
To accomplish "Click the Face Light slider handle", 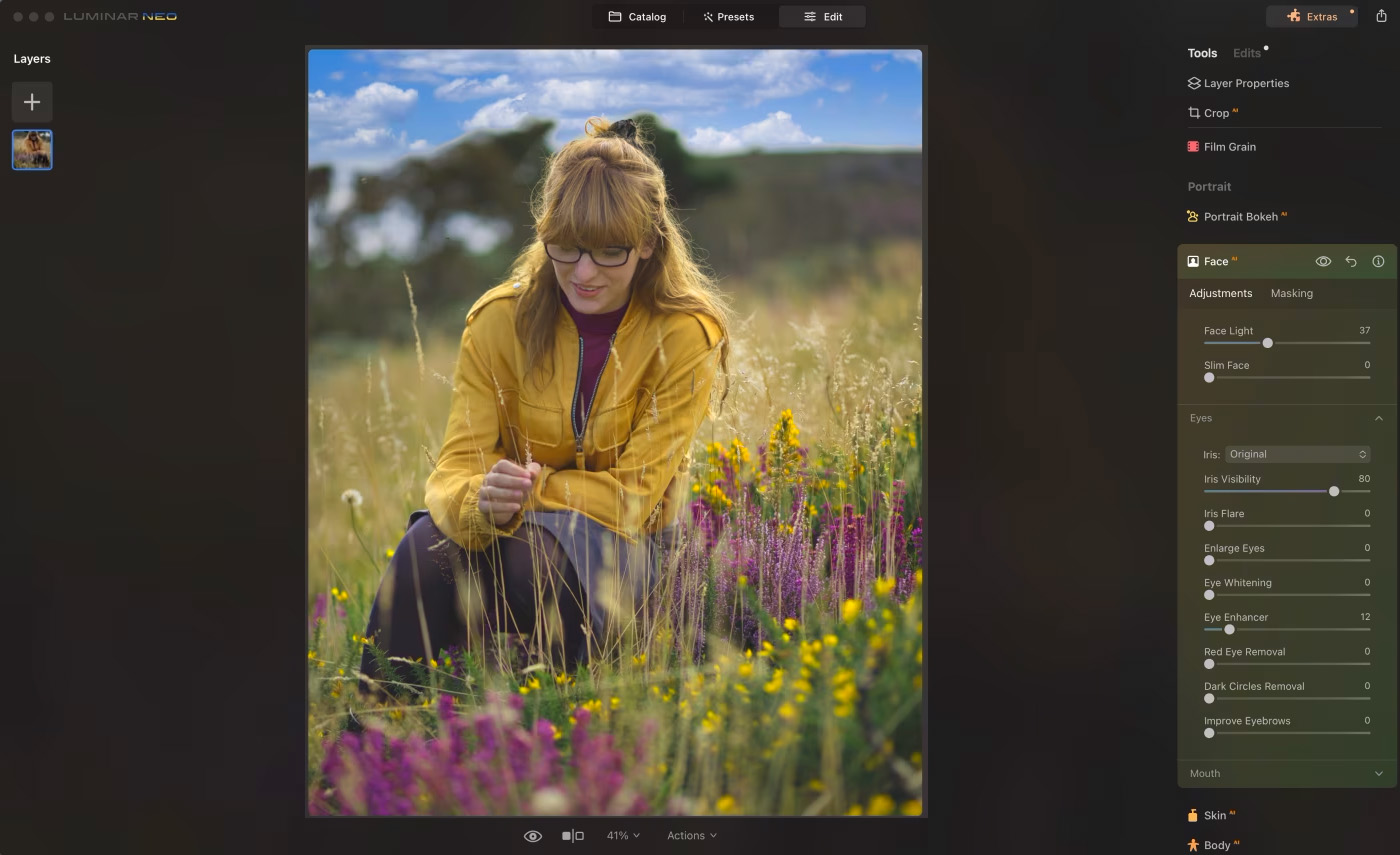I will point(1267,343).
